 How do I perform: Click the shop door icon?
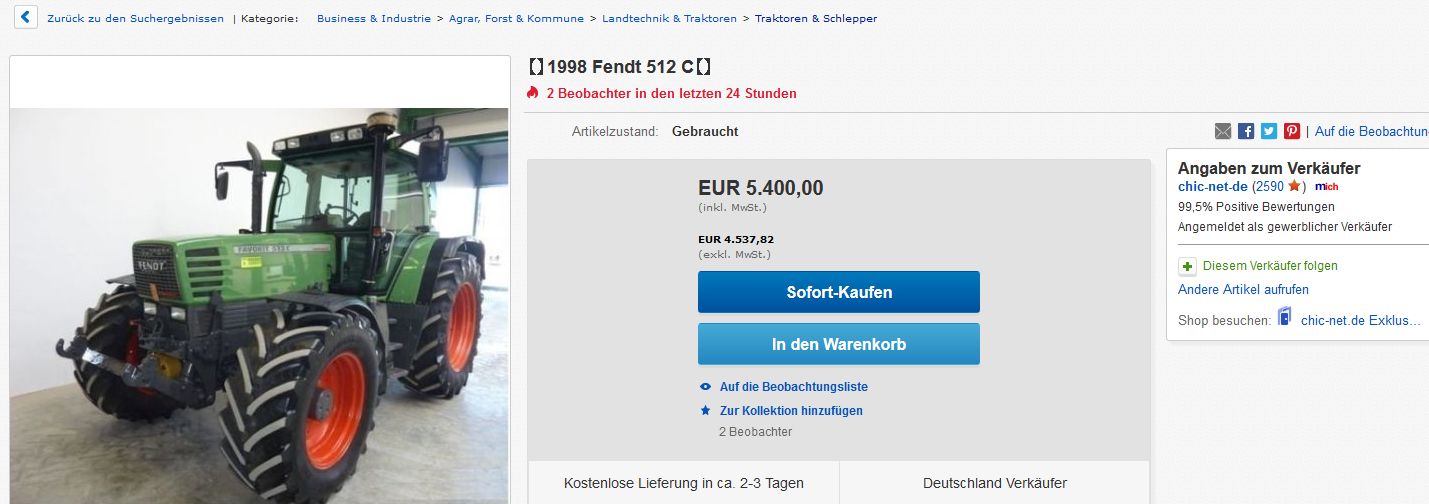[1285, 317]
